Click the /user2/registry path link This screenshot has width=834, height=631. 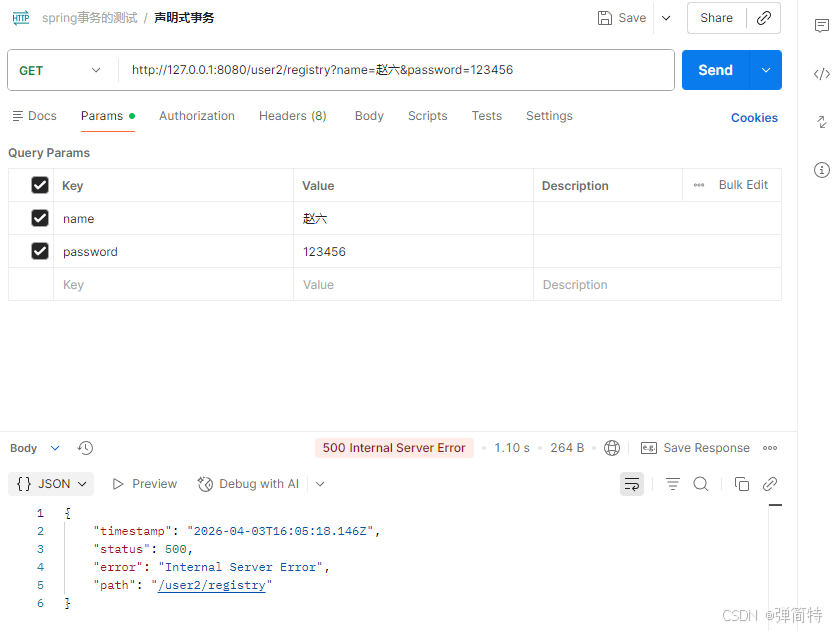pyautogui.click(x=212, y=585)
